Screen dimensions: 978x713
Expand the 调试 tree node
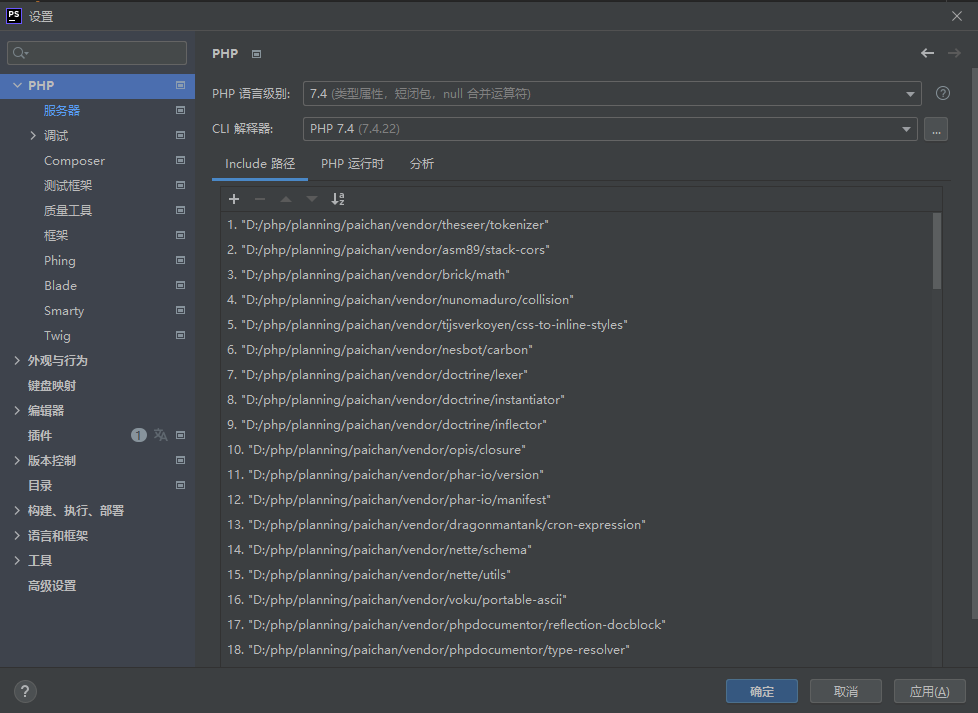(x=33, y=135)
